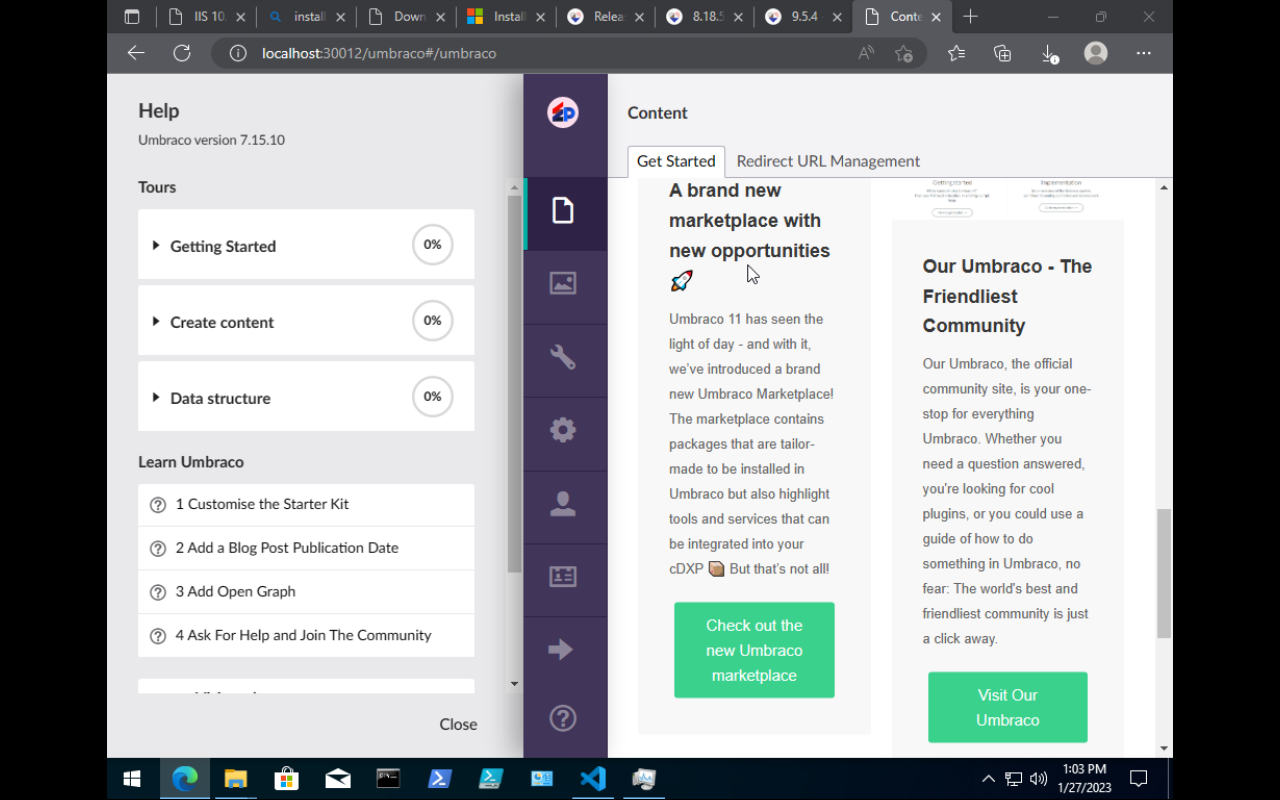Close the Help panel with Close button

pos(458,724)
